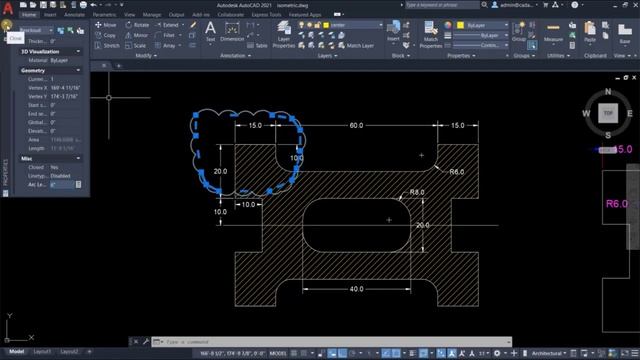Toggle polar tracking in the status bar

tap(353, 353)
